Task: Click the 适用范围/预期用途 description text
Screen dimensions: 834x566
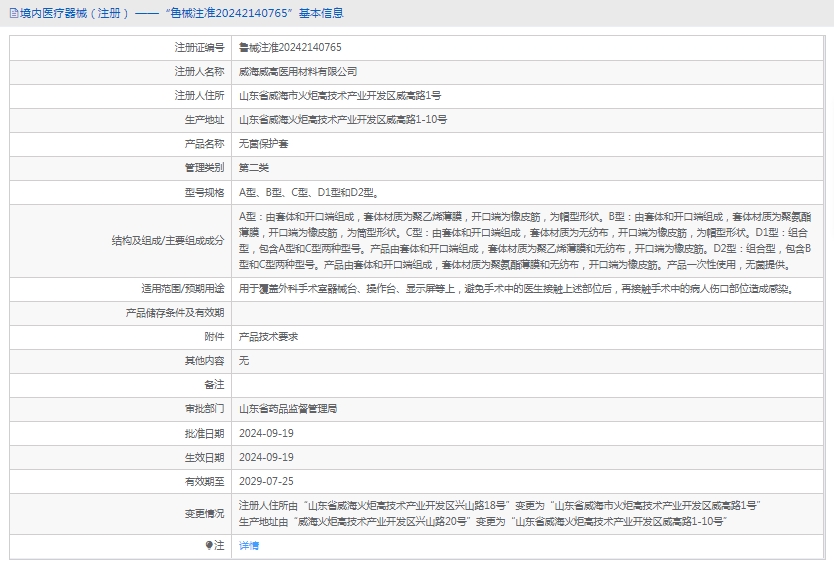Action: tap(515, 288)
